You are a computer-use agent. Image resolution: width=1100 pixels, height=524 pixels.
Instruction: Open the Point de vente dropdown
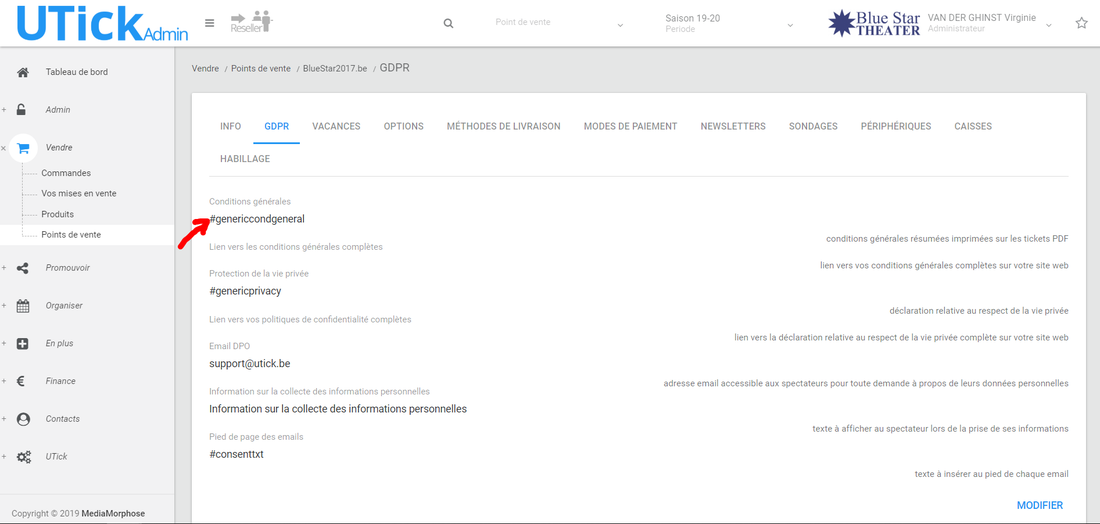559,23
